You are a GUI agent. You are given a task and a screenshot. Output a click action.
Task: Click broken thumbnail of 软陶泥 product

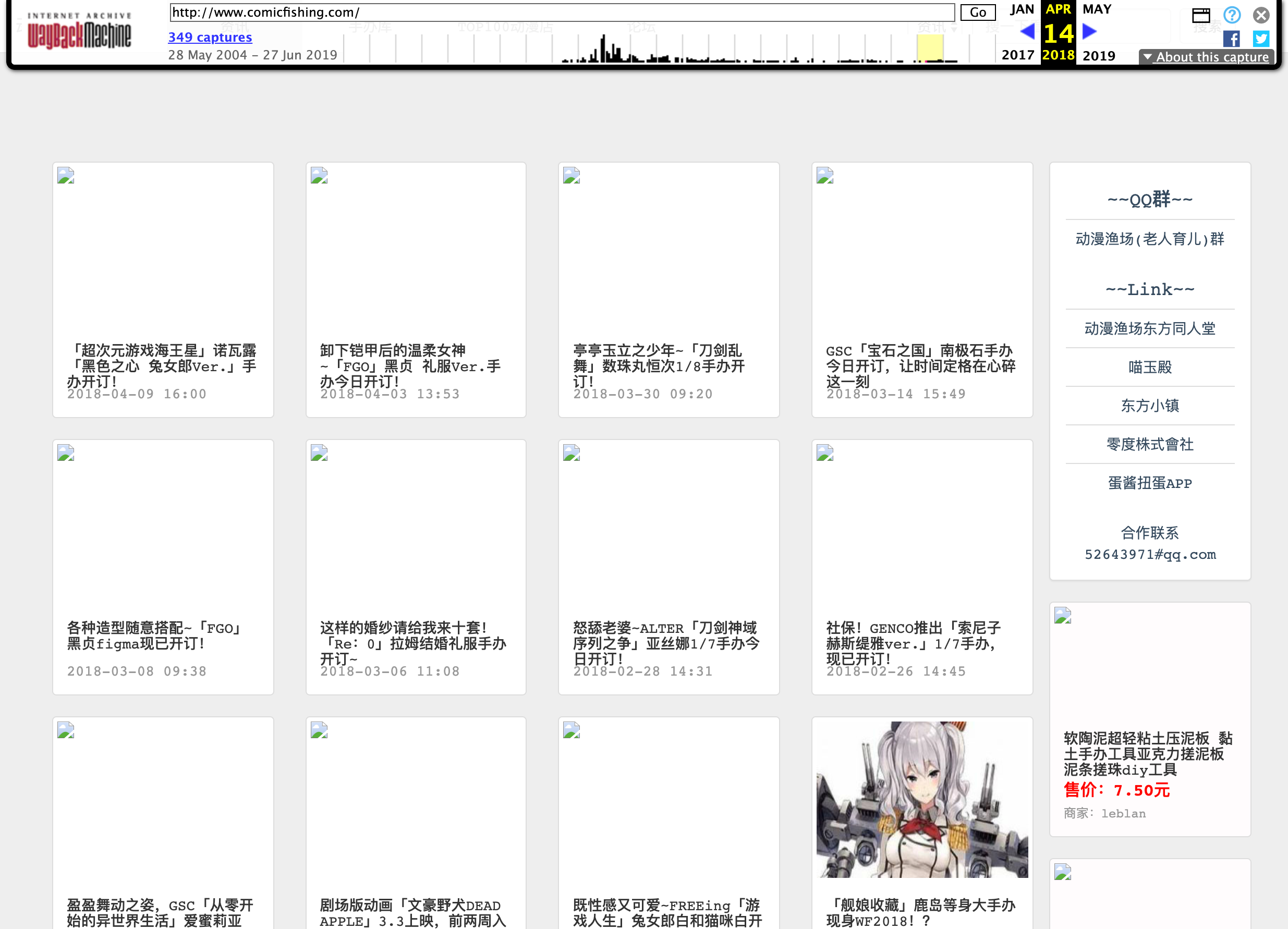click(1063, 616)
